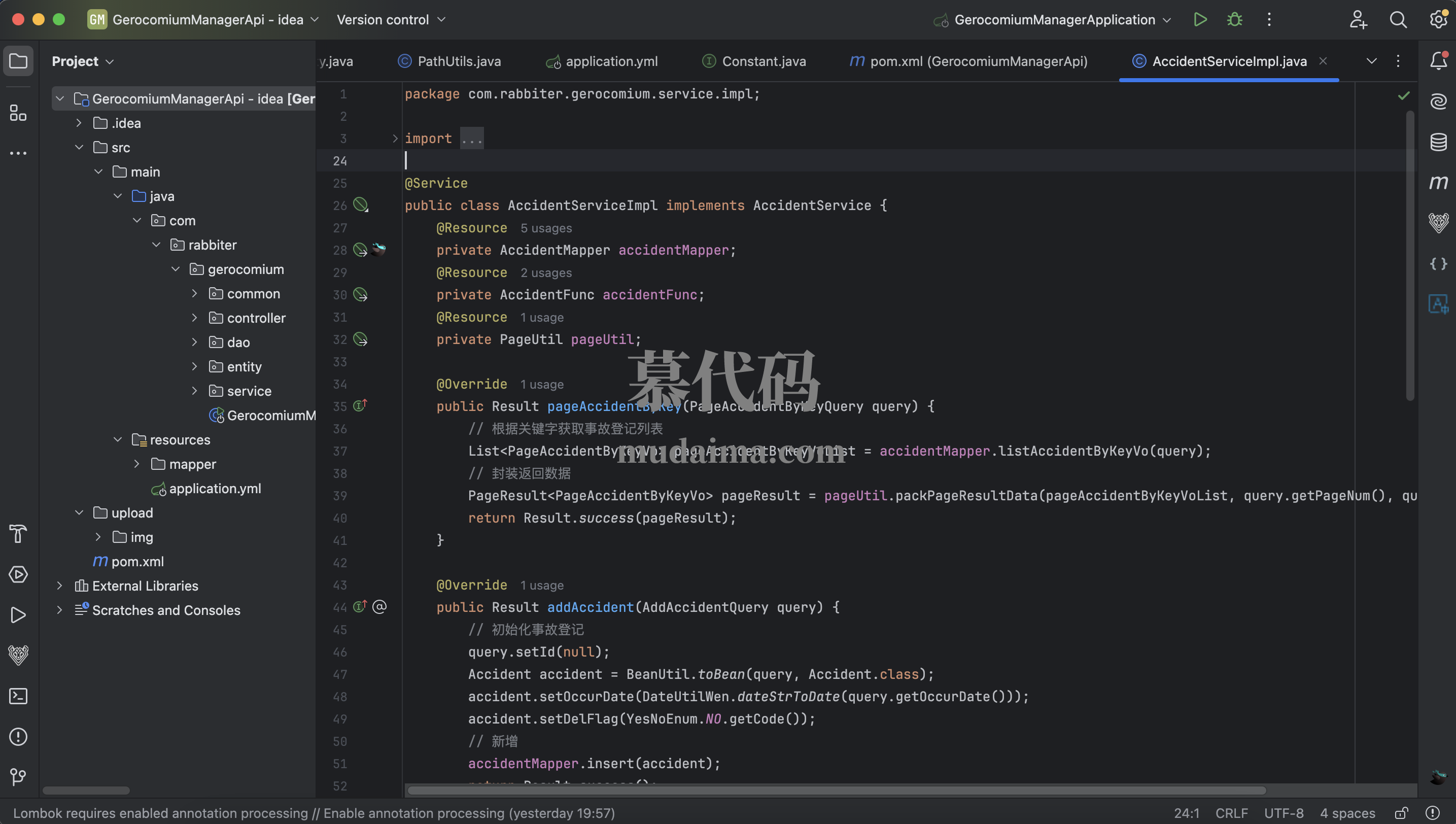Open the Structure tool window
Viewport: 1456px width, 824px height.
click(18, 113)
